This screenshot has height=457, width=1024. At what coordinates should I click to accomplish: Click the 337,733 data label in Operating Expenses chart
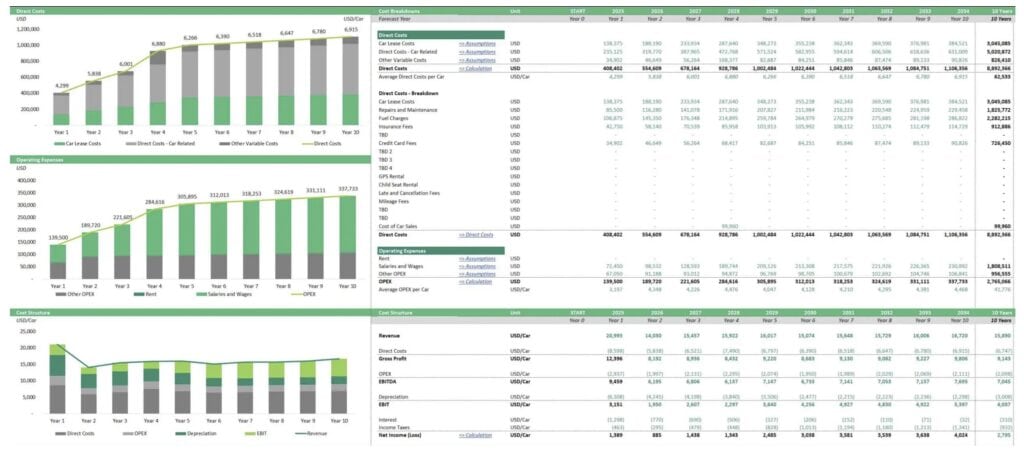coord(349,189)
